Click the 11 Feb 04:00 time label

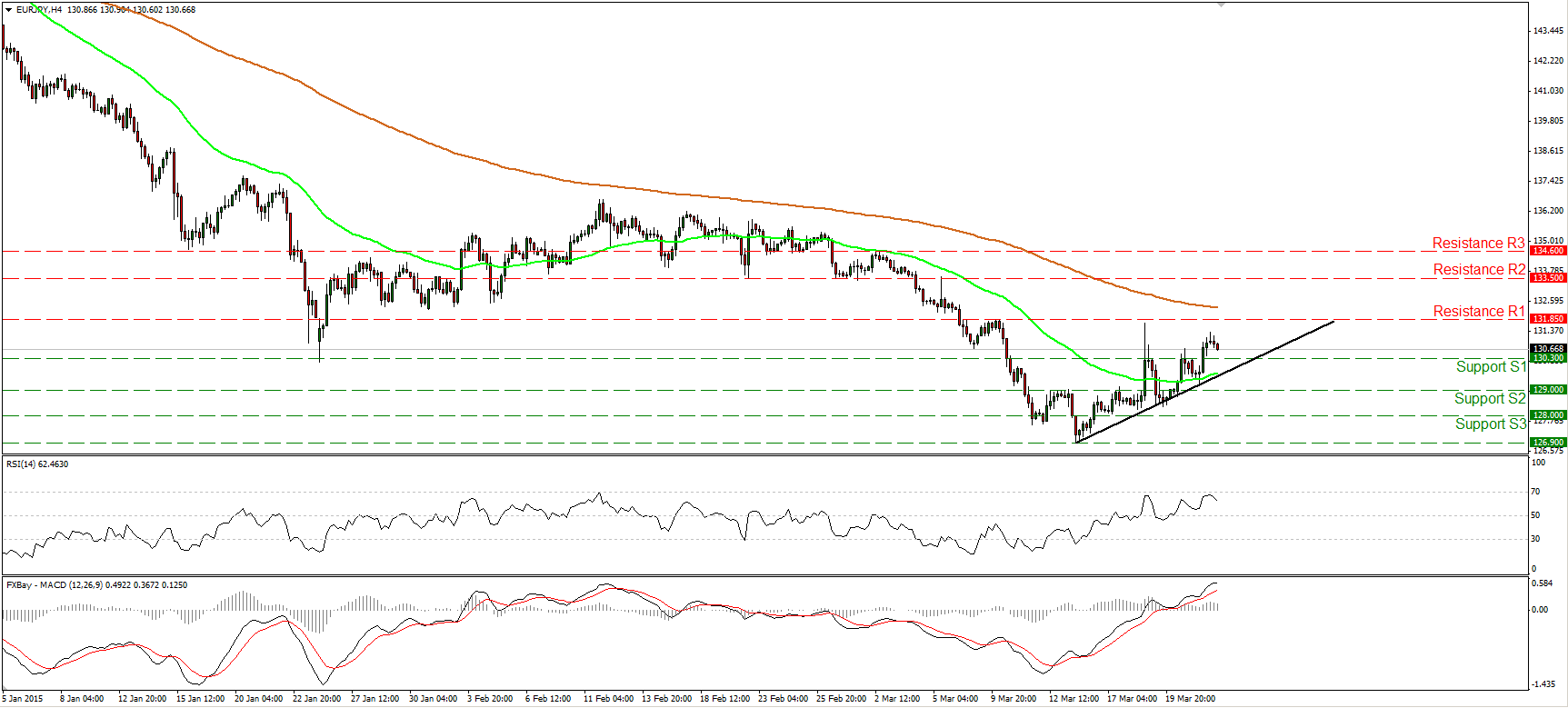click(609, 699)
